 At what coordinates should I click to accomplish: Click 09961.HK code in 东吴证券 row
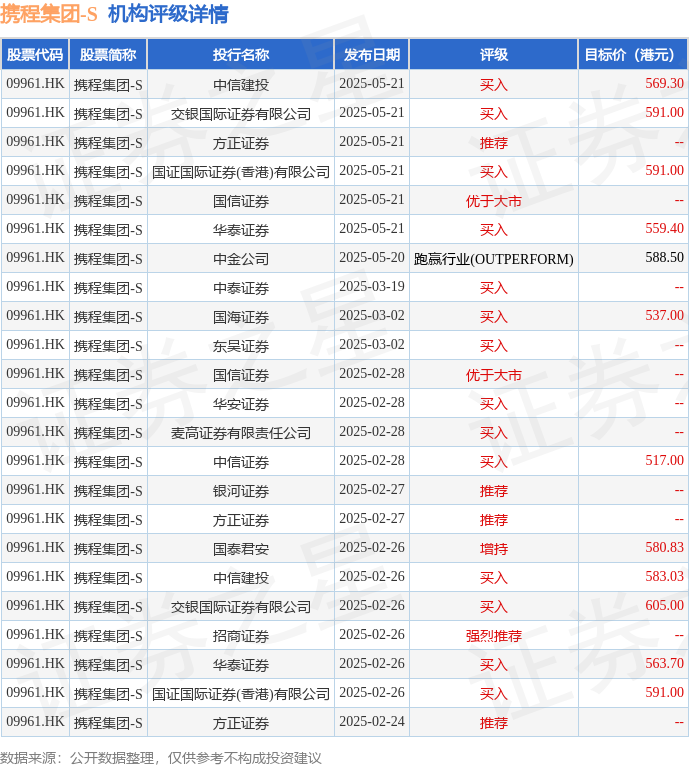35,345
